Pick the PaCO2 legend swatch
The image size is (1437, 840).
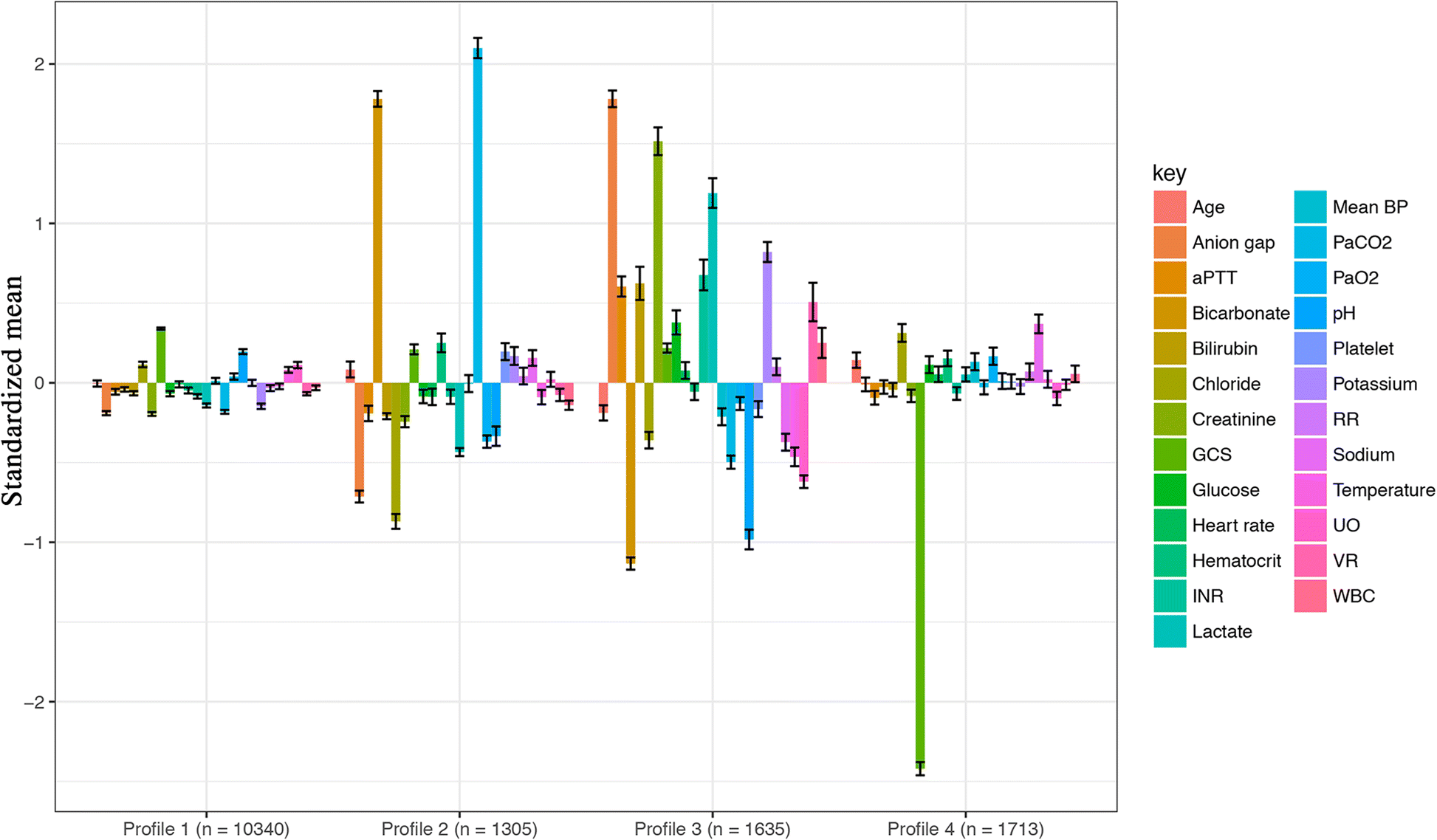(x=1311, y=242)
